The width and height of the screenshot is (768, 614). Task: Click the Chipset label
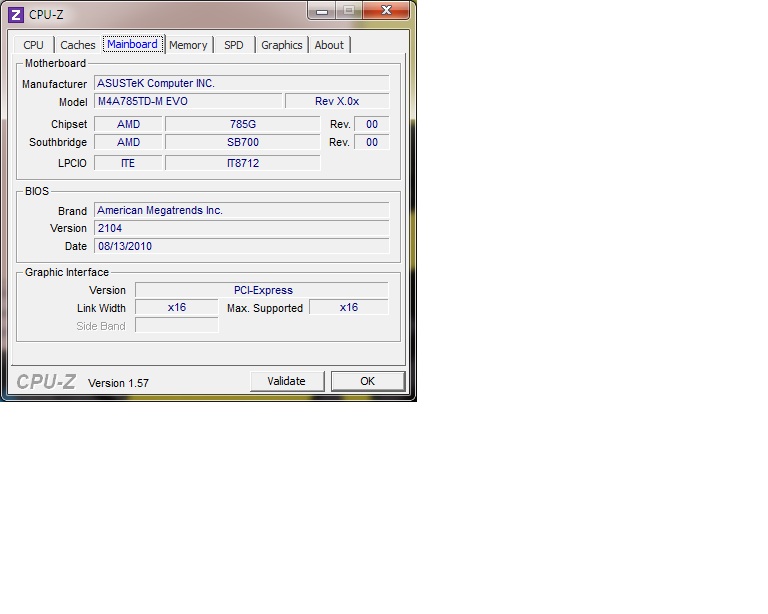[69, 124]
